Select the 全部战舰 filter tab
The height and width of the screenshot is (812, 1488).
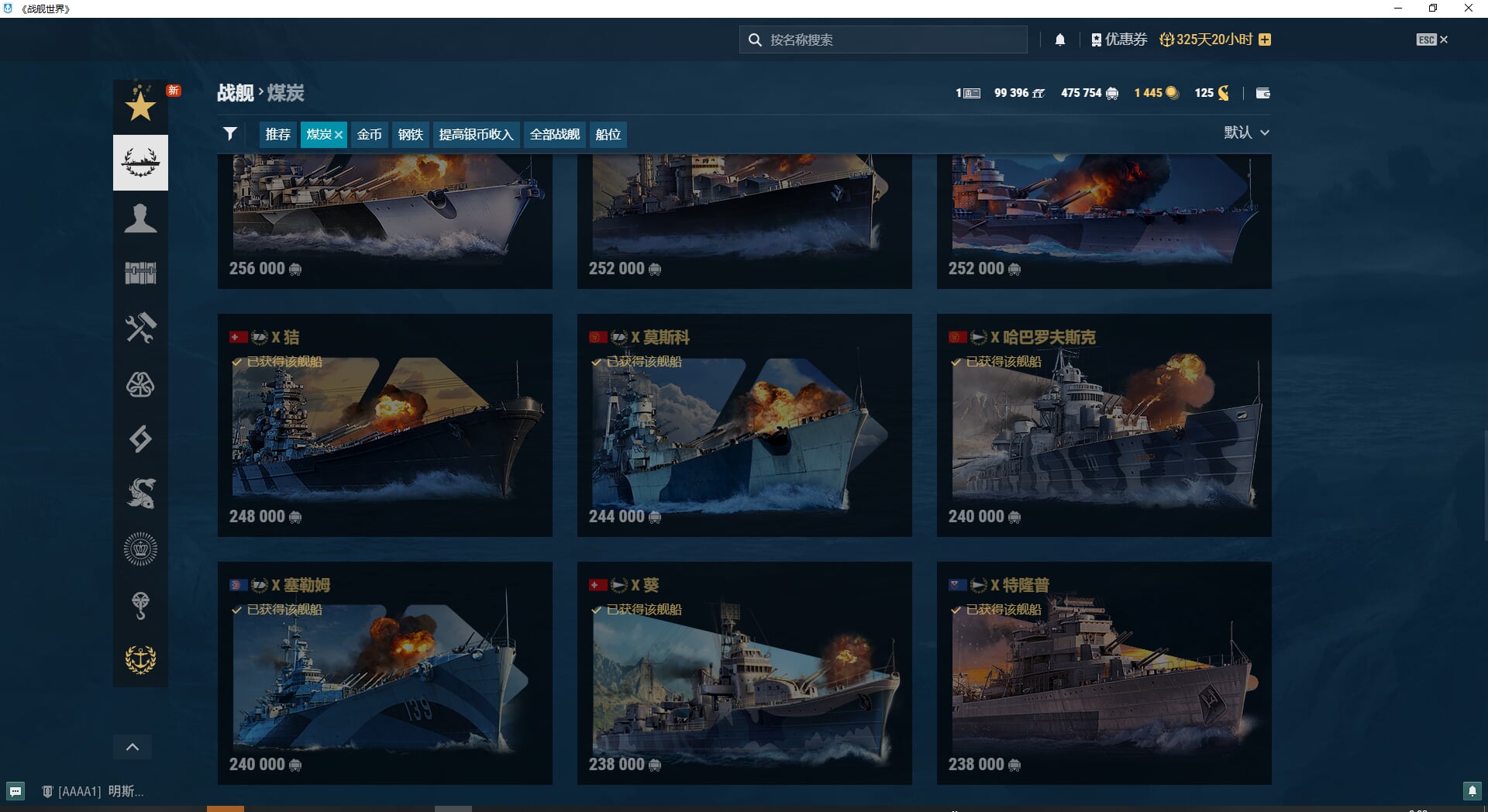(554, 134)
